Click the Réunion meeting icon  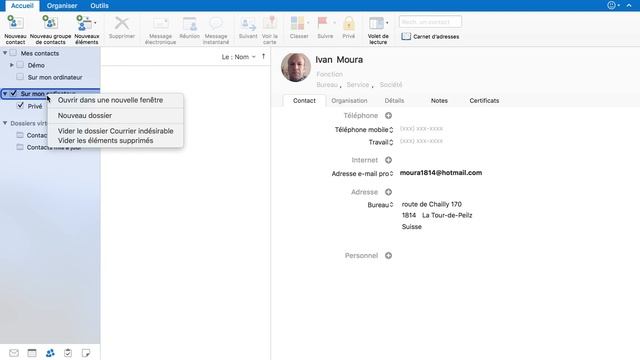[190, 23]
